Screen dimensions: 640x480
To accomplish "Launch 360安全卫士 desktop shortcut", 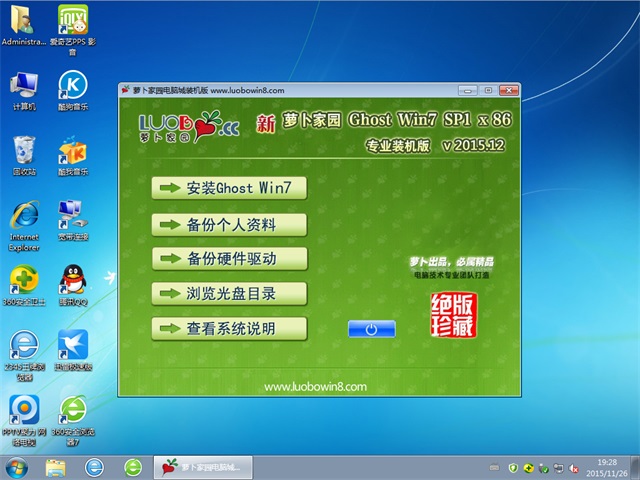I will (24, 286).
